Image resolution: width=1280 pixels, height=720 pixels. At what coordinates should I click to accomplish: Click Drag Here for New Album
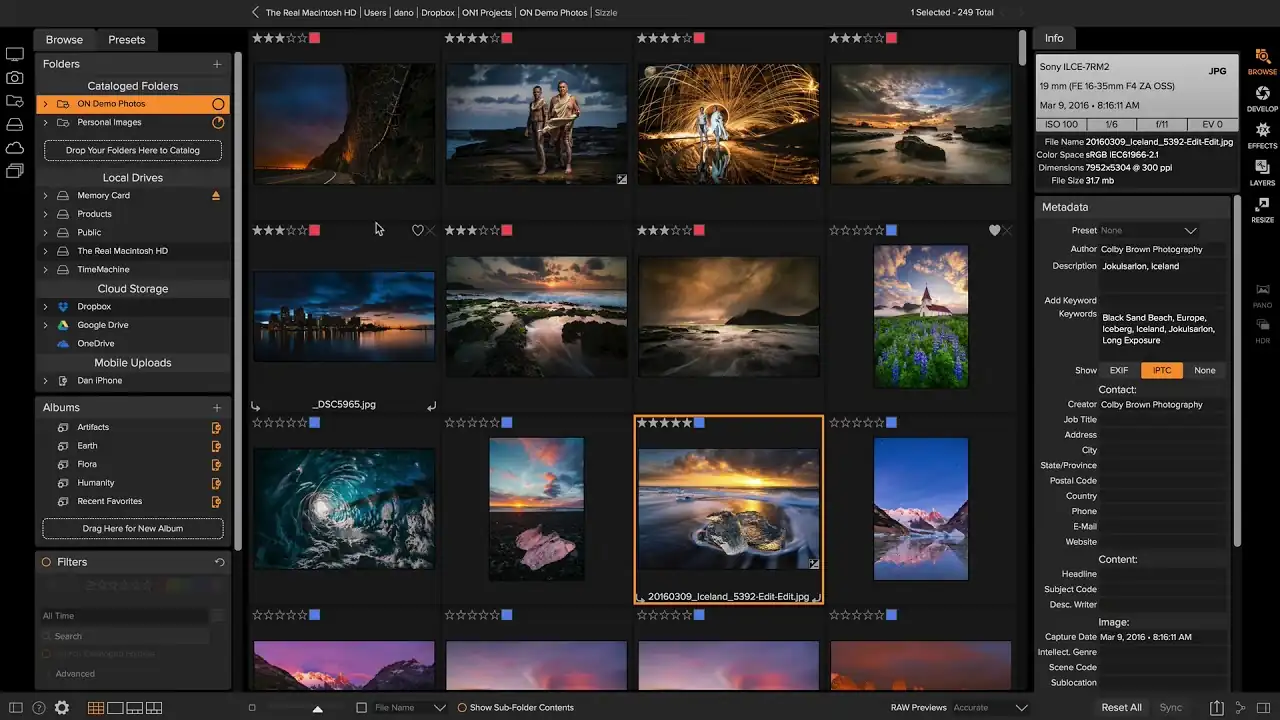pyautogui.click(x=133, y=528)
